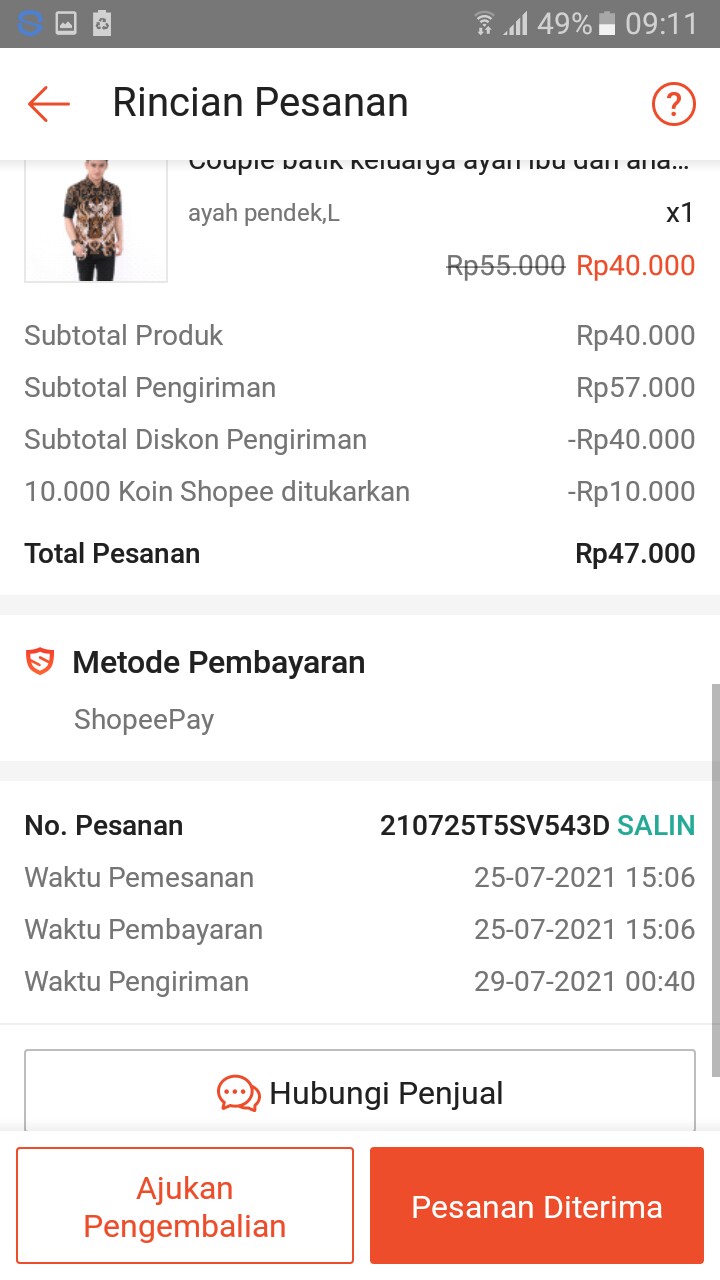
Task: Tap the chat bubble icon
Action: tap(239, 1093)
